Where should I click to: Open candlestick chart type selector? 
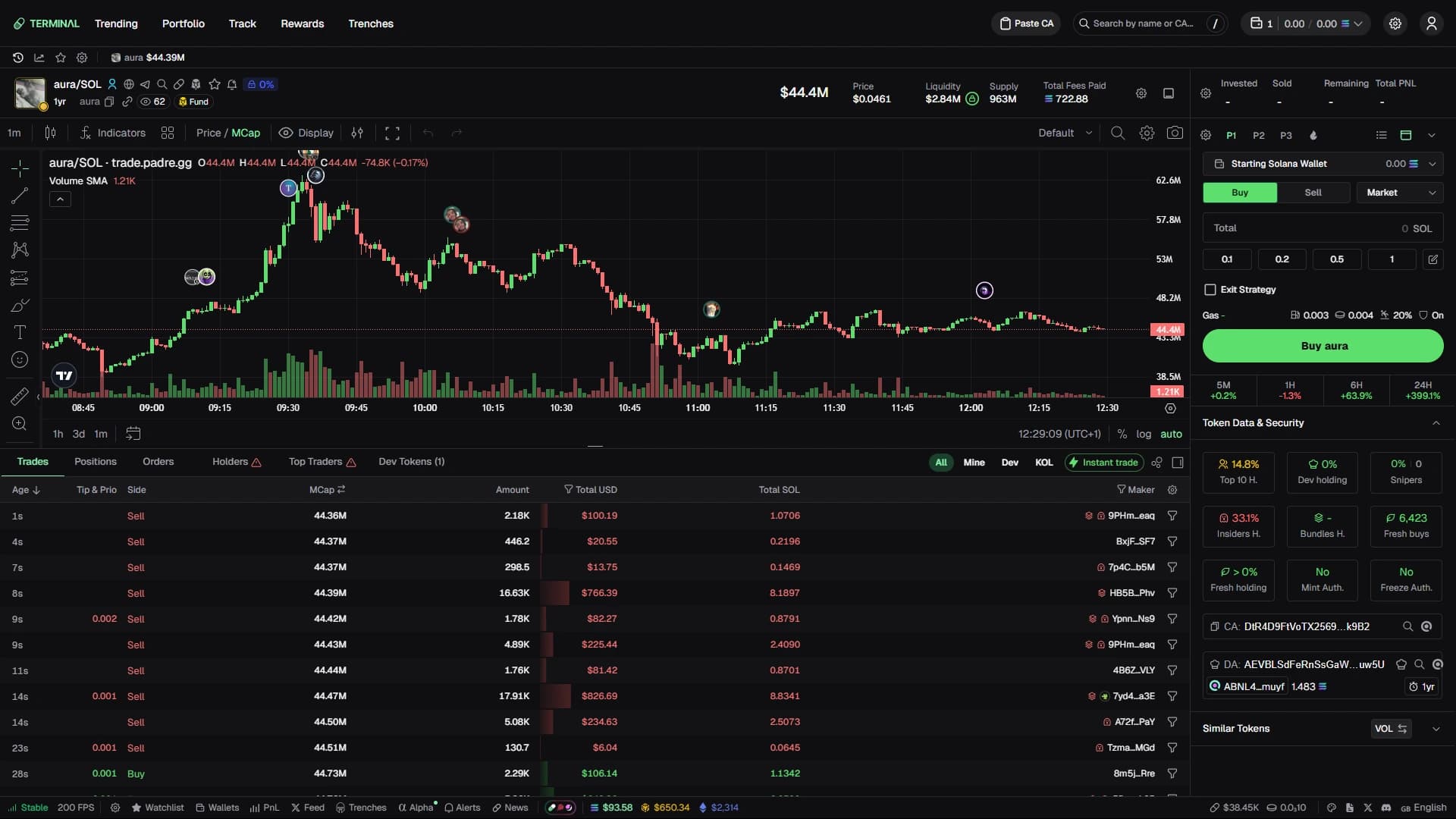50,133
